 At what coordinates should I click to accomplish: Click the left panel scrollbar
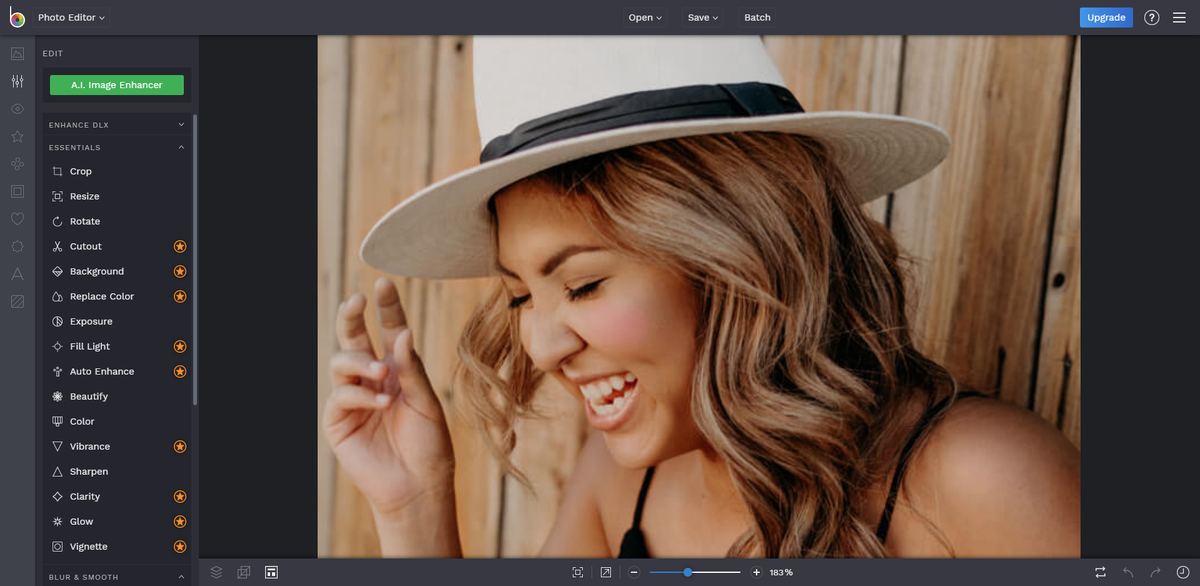click(195, 260)
